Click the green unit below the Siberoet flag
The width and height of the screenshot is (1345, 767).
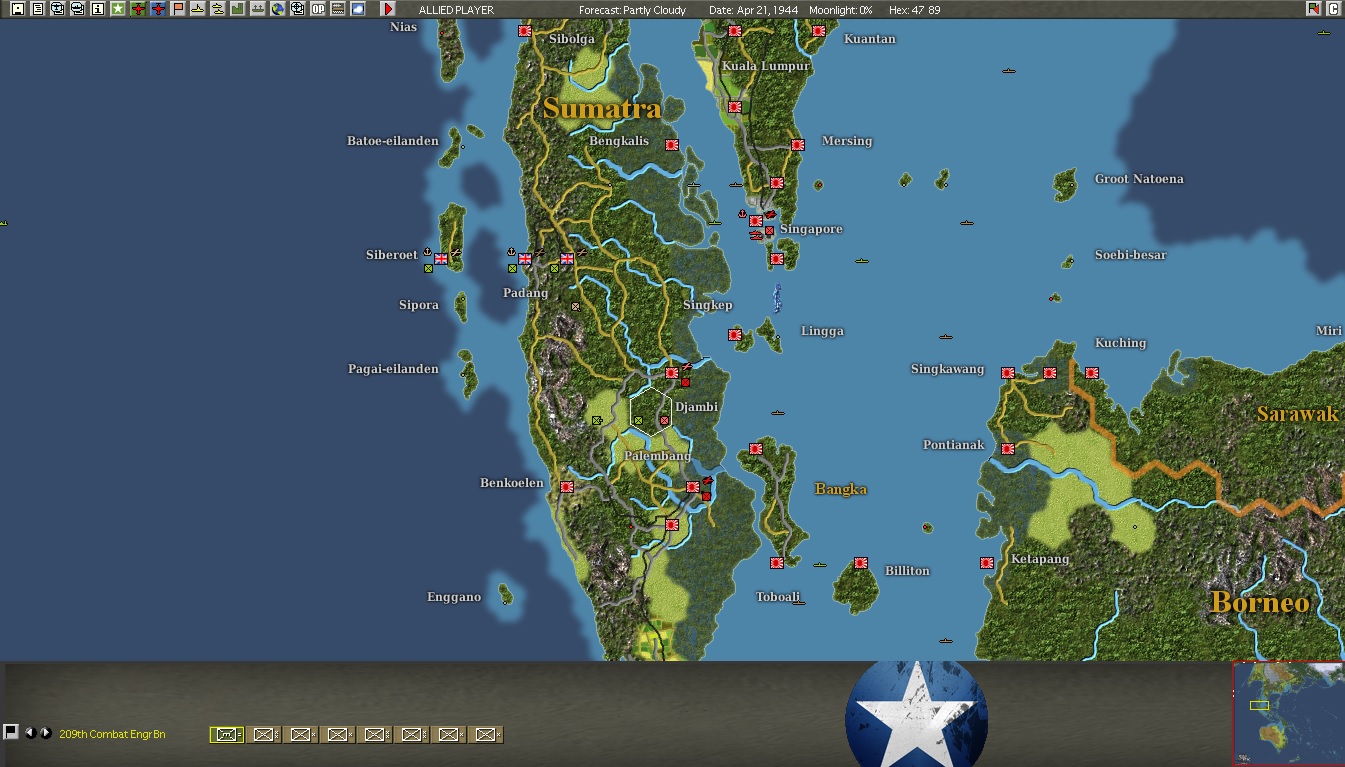(x=428, y=269)
